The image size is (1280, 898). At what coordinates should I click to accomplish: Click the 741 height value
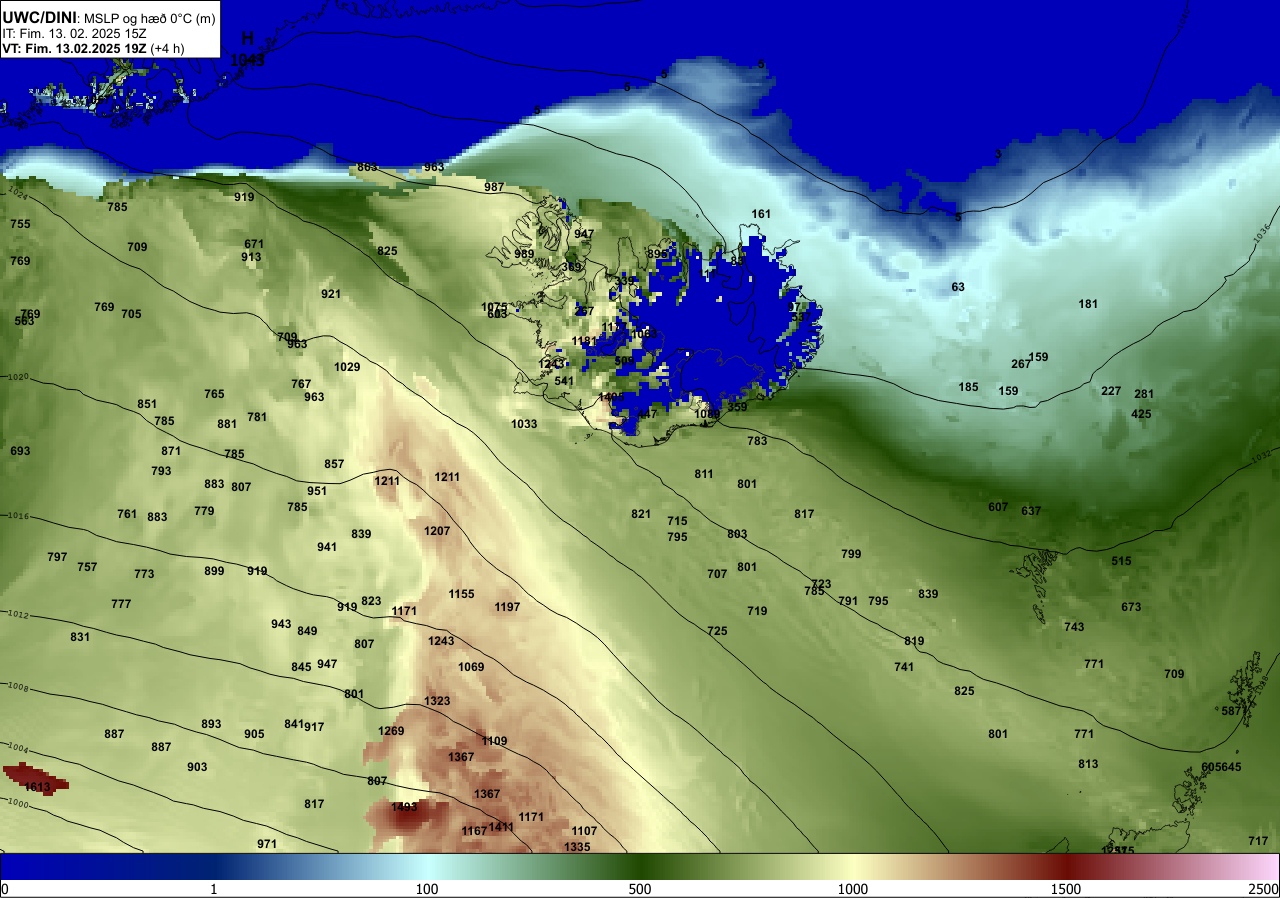(x=904, y=667)
